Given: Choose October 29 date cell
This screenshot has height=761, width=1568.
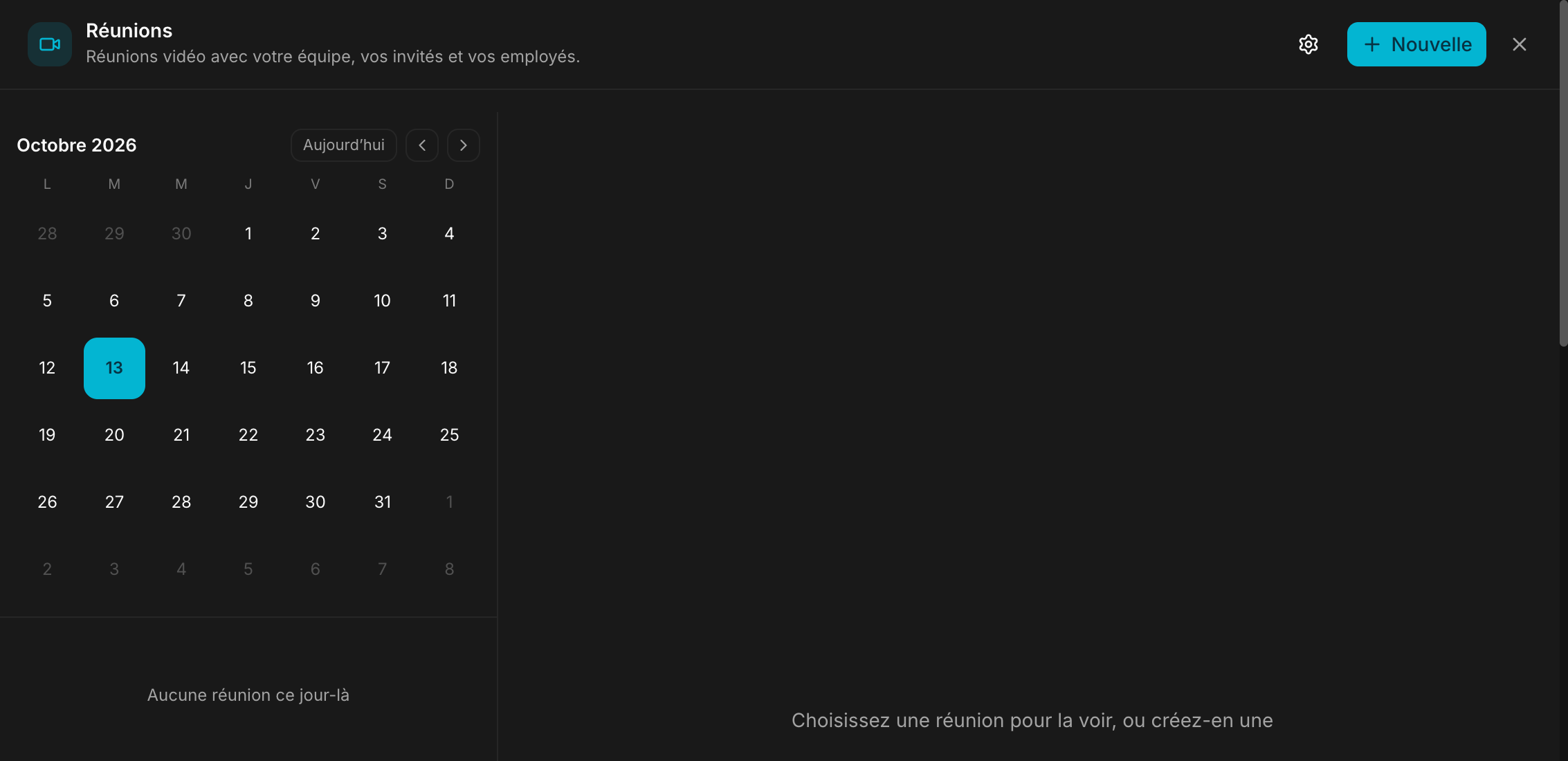Looking at the screenshot, I should [248, 502].
